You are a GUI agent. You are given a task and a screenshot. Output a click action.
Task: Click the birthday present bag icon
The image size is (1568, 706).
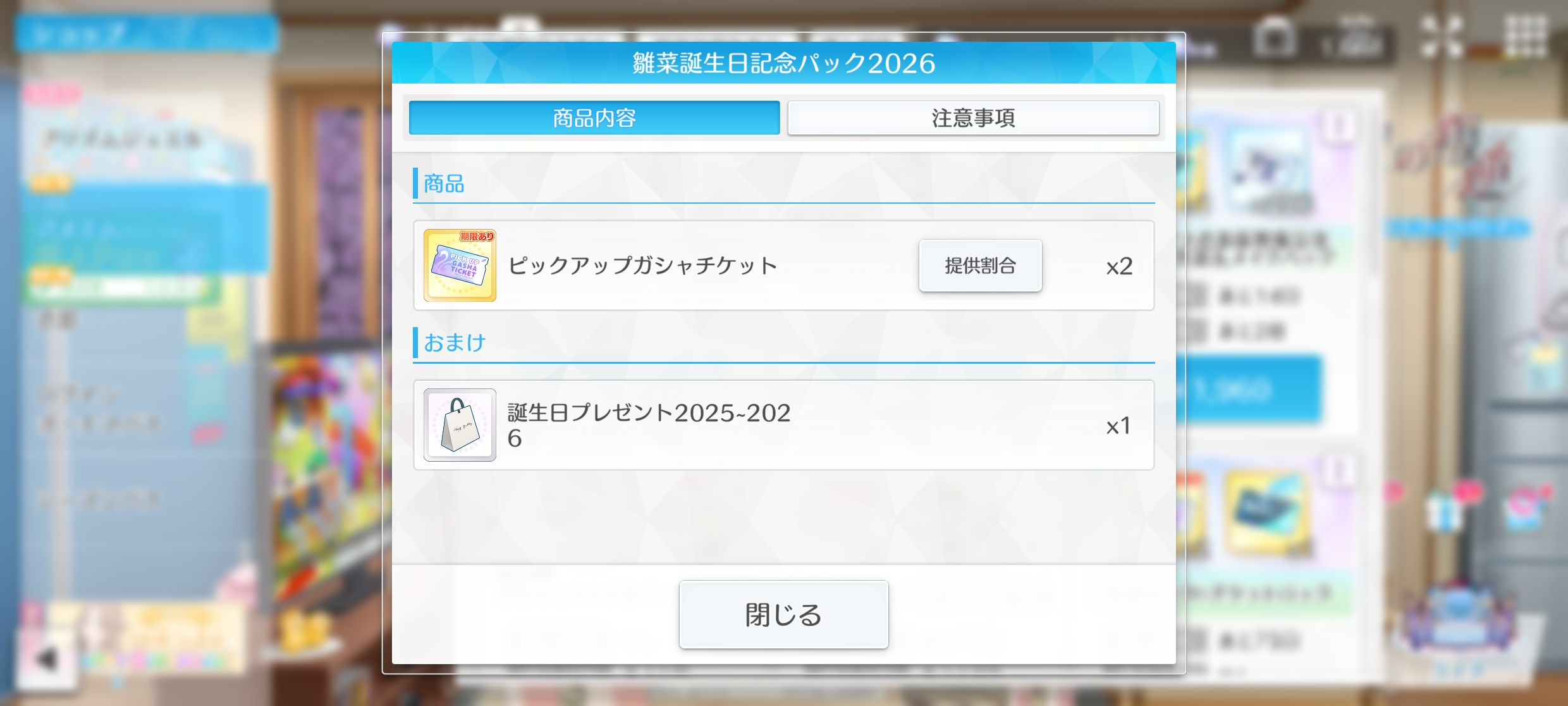pyautogui.click(x=460, y=425)
